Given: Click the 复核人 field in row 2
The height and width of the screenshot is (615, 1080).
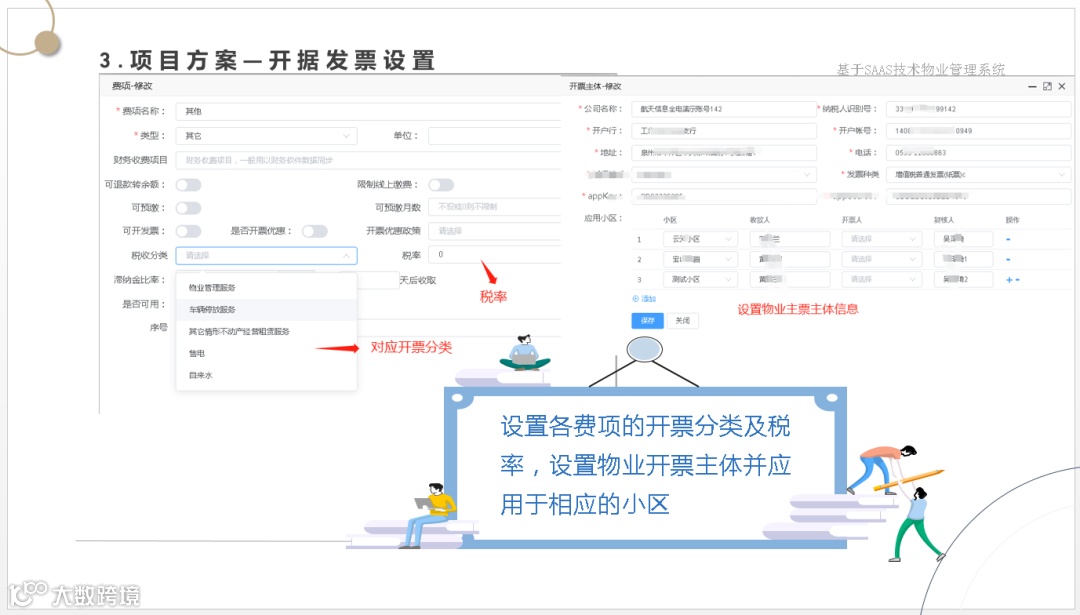Looking at the screenshot, I should pos(963,260).
